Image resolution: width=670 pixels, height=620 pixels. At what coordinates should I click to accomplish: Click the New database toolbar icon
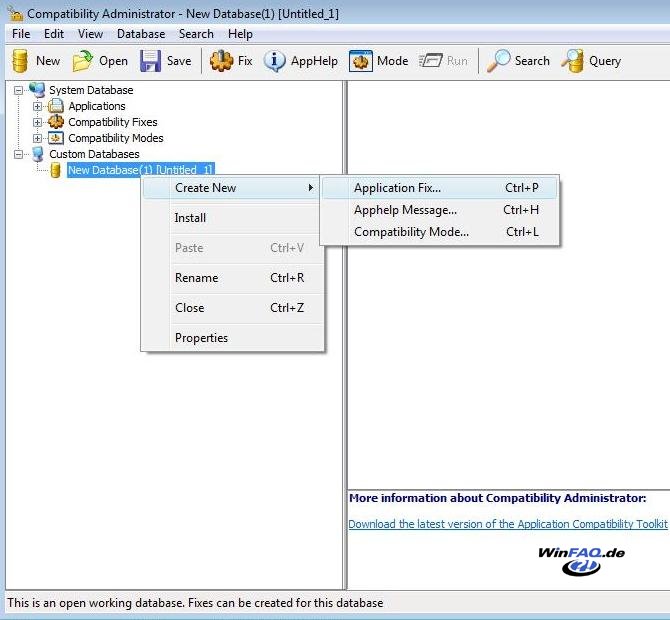[x=20, y=61]
